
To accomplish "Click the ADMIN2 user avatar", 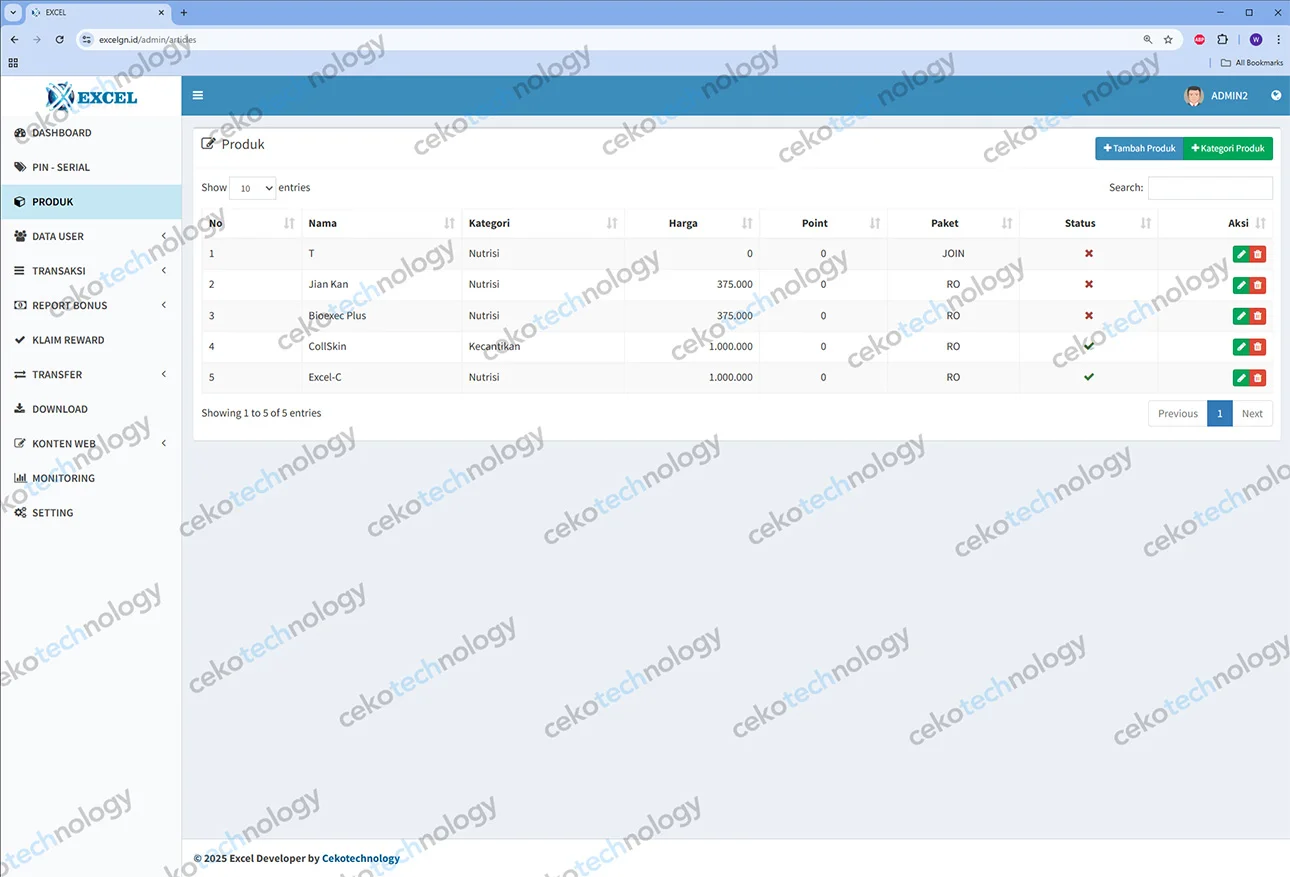I will tap(1193, 96).
